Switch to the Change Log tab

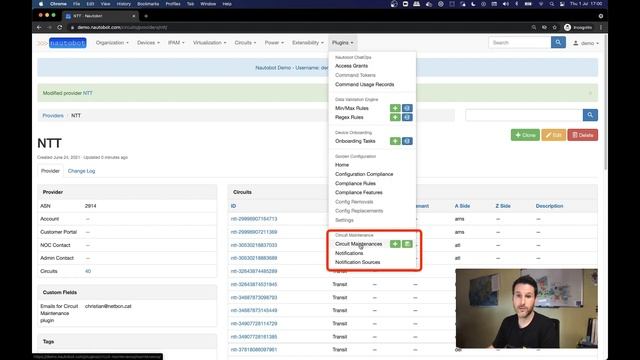click(81, 171)
